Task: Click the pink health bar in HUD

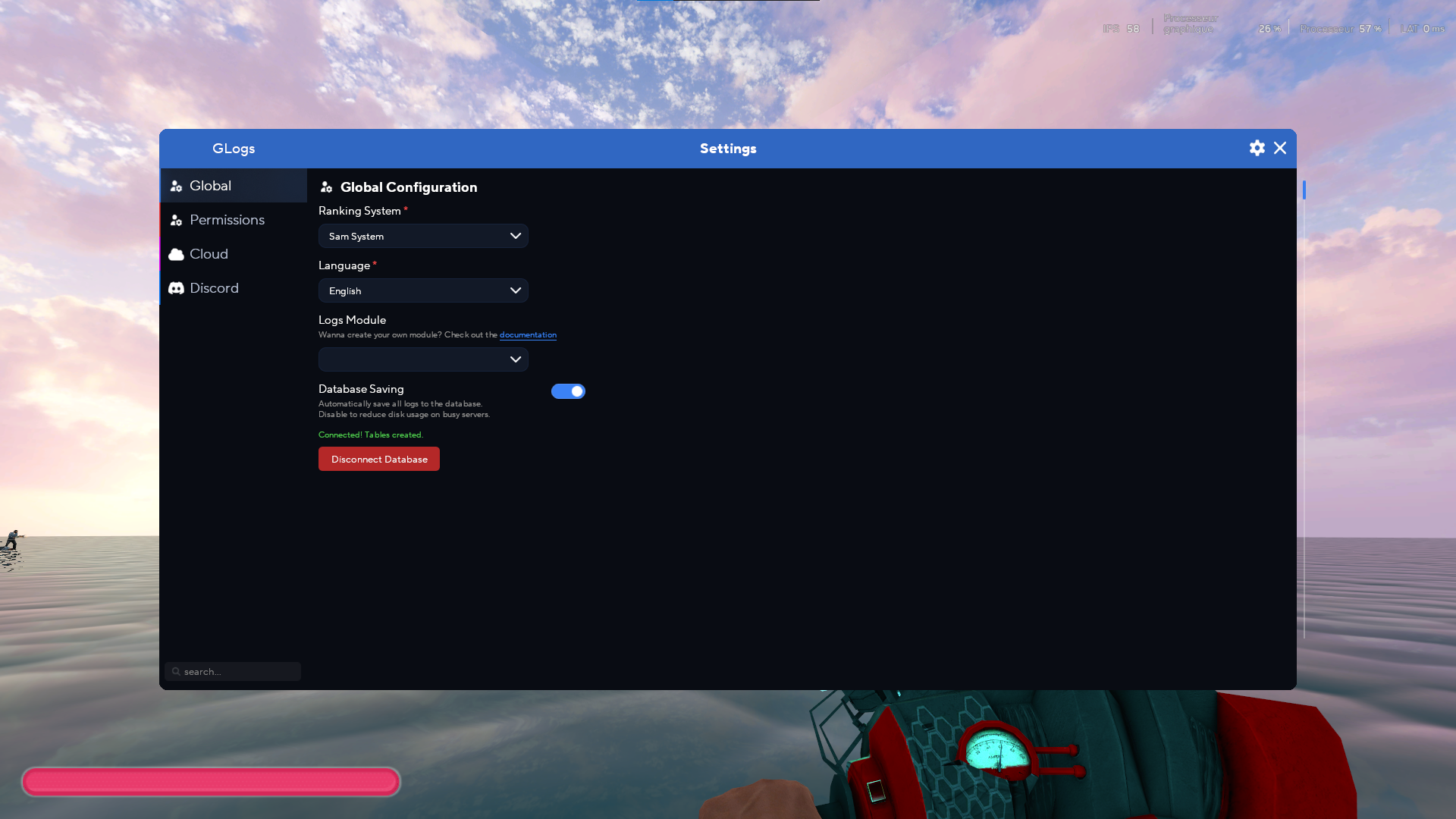Action: coord(211,782)
